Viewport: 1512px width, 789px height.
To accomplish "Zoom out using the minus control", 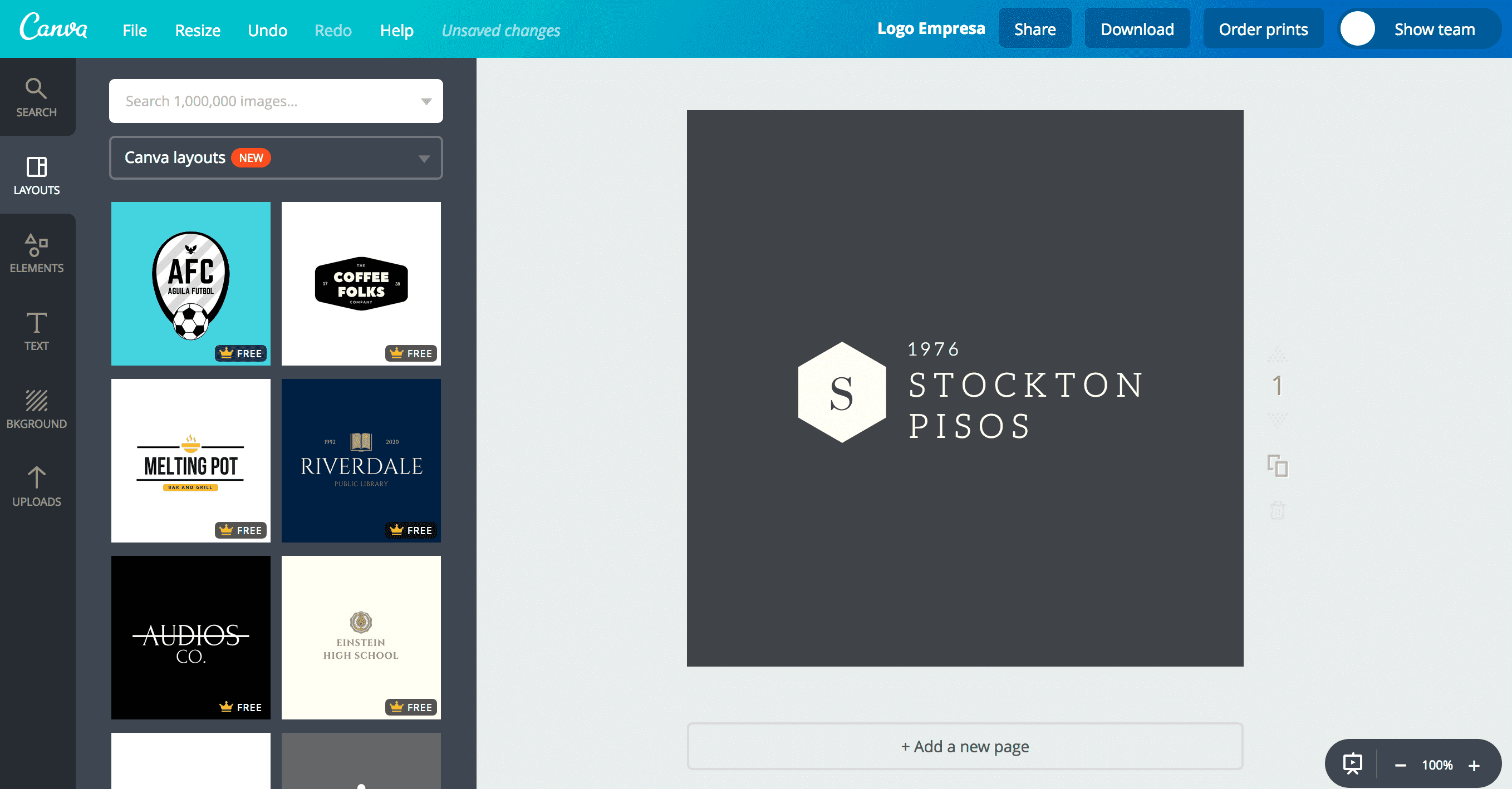I will tap(1401, 765).
